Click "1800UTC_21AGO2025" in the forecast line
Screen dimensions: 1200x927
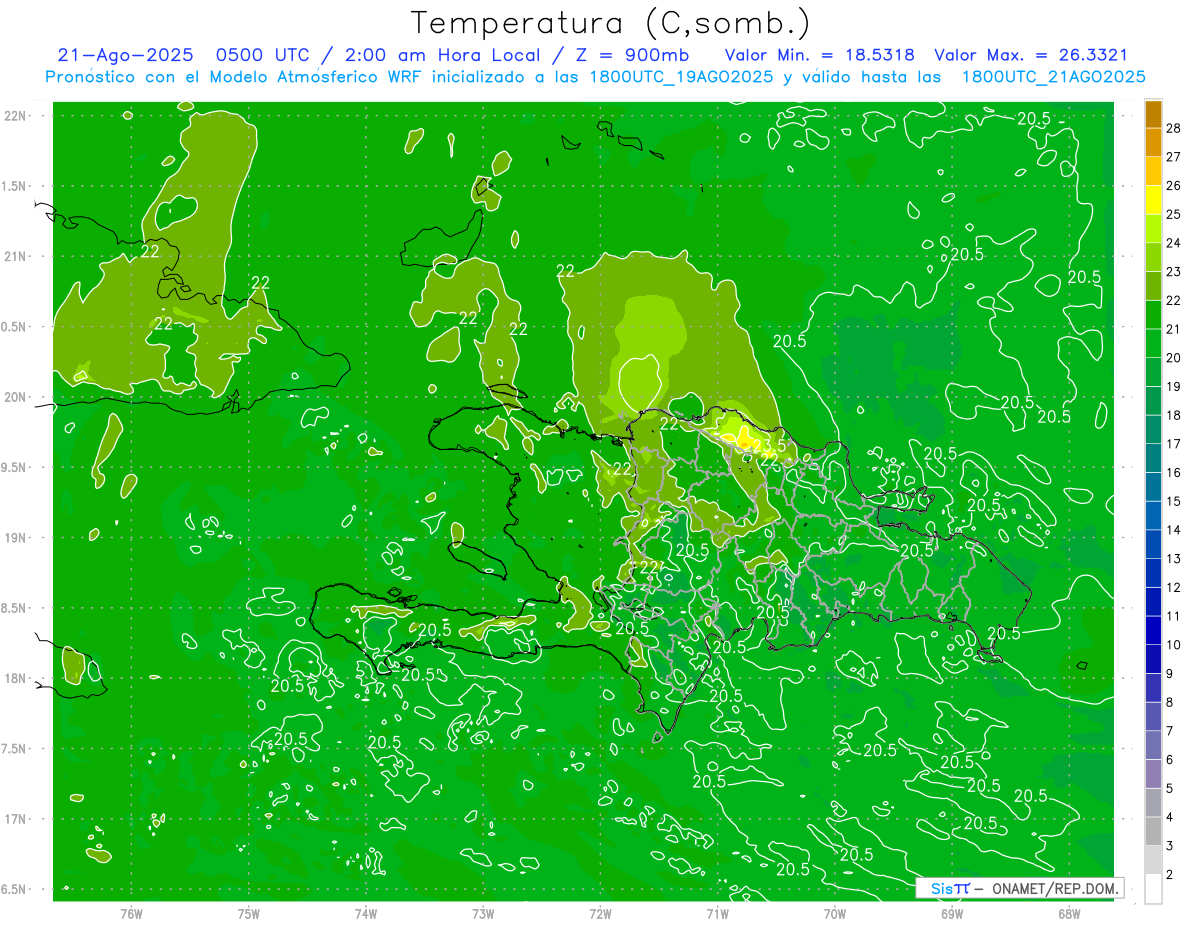pyautogui.click(x=1053, y=77)
